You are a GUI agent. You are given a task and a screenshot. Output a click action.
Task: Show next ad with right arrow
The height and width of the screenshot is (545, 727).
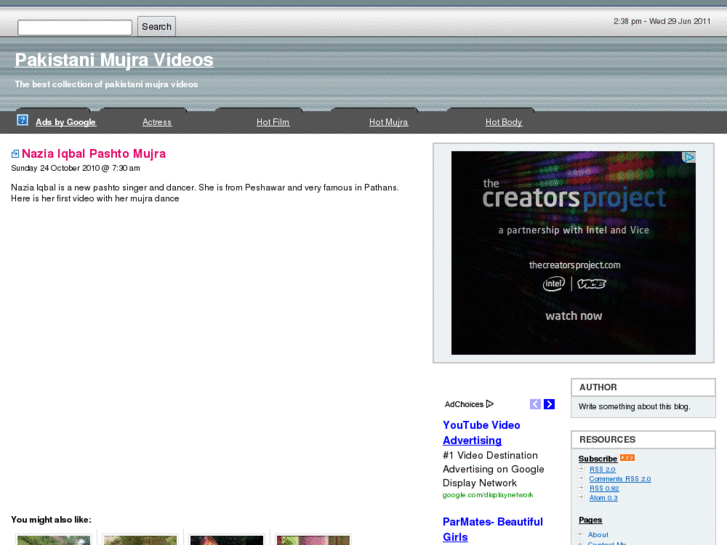click(549, 404)
